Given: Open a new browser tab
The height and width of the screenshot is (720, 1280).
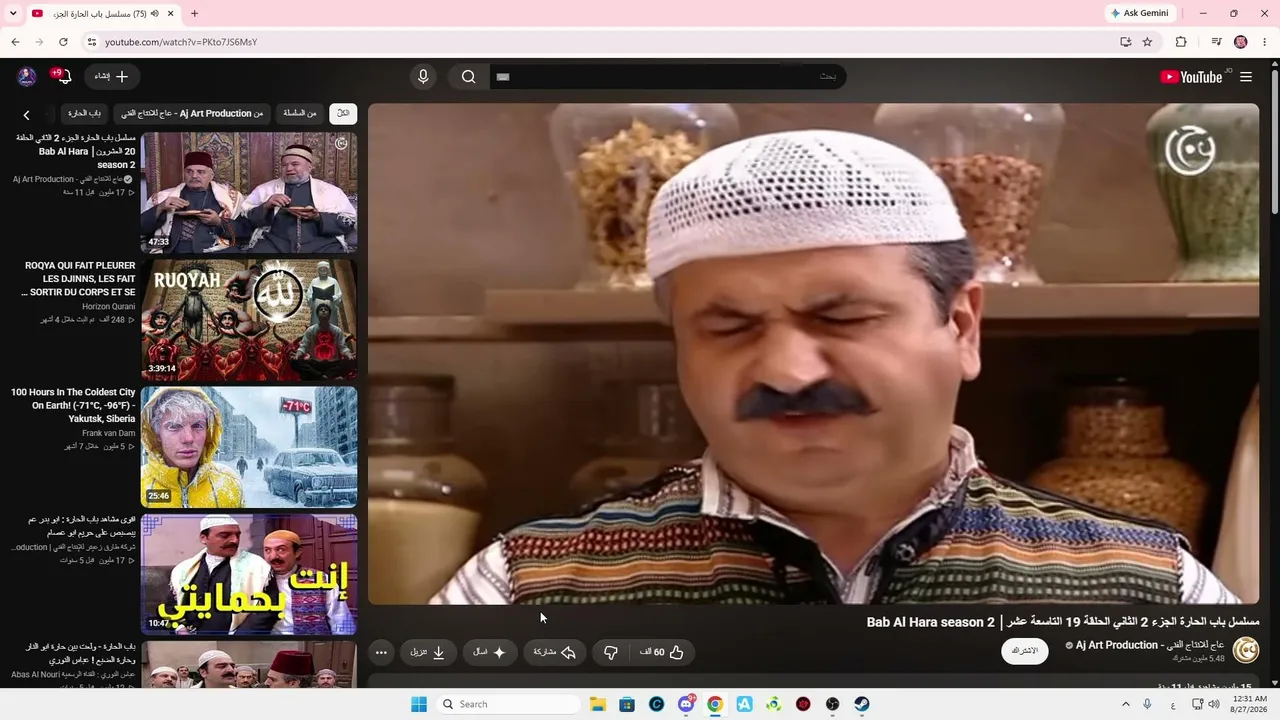Looking at the screenshot, I should coord(194,13).
